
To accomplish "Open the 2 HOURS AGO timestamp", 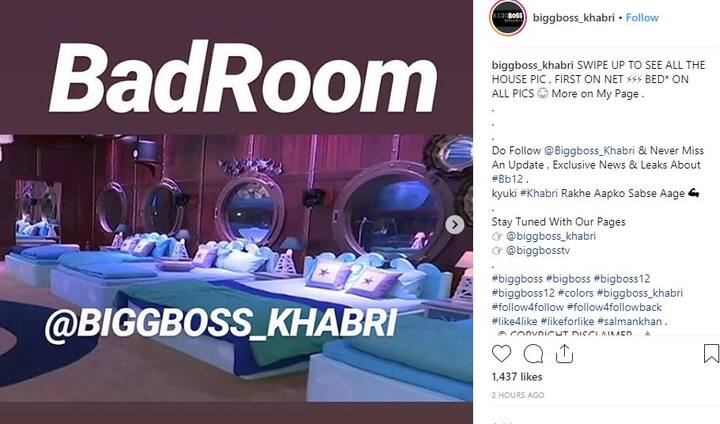I will point(518,395).
